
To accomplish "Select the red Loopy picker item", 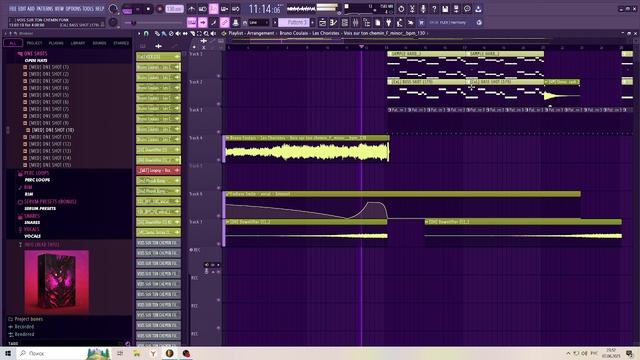I will [158, 170].
